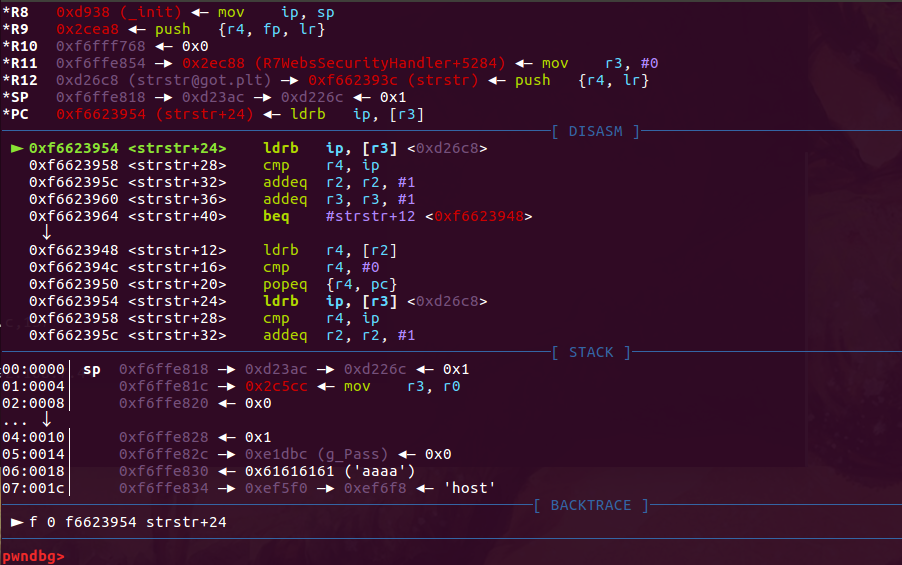Click R8 value 0xd938 (_init)
Image resolution: width=902 pixels, height=565 pixels.
(x=119, y=12)
